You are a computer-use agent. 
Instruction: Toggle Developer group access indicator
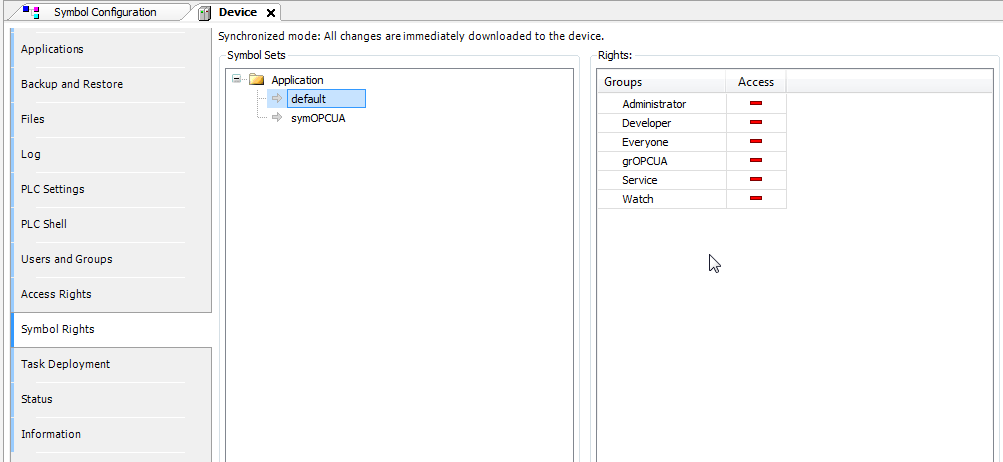pyautogui.click(x=756, y=123)
